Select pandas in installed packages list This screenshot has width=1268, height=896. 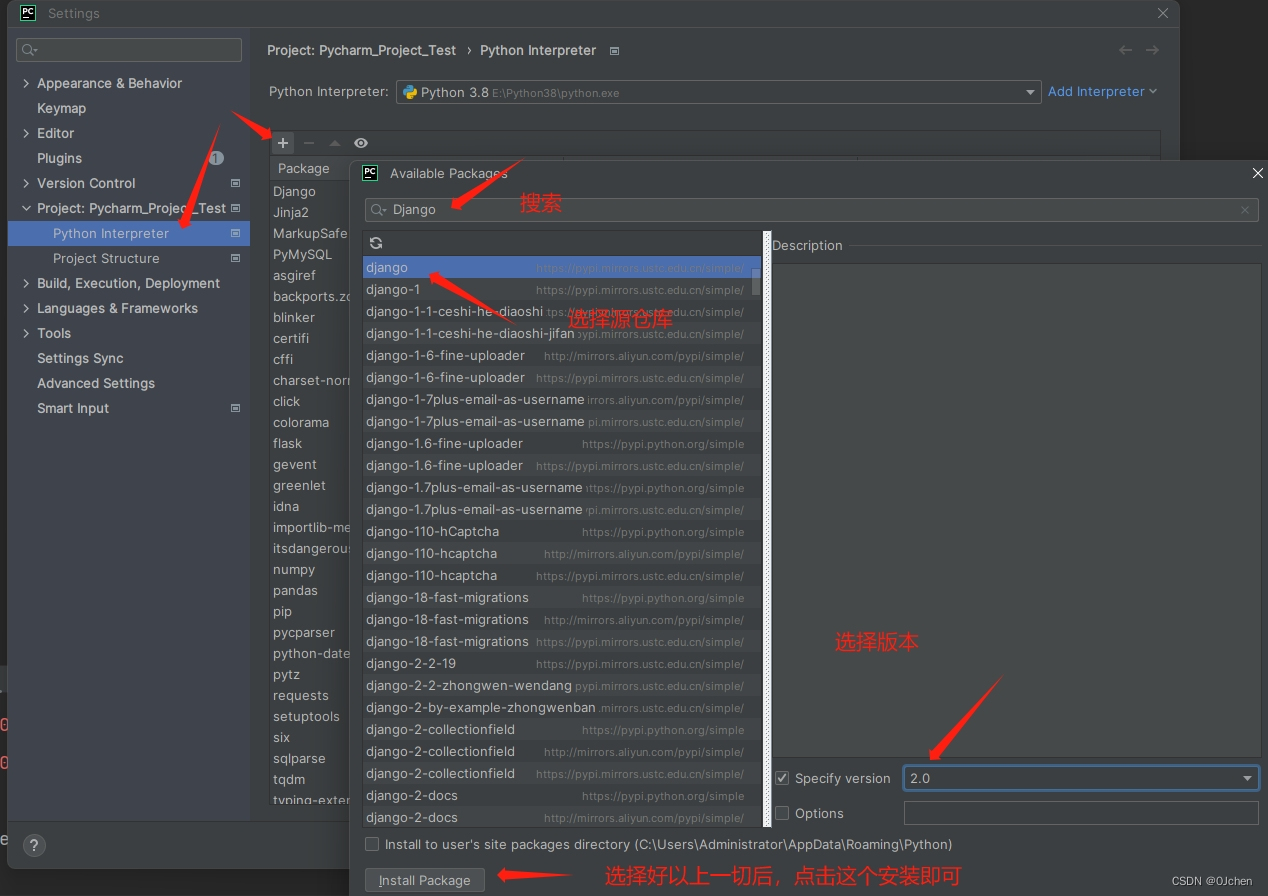pos(295,590)
